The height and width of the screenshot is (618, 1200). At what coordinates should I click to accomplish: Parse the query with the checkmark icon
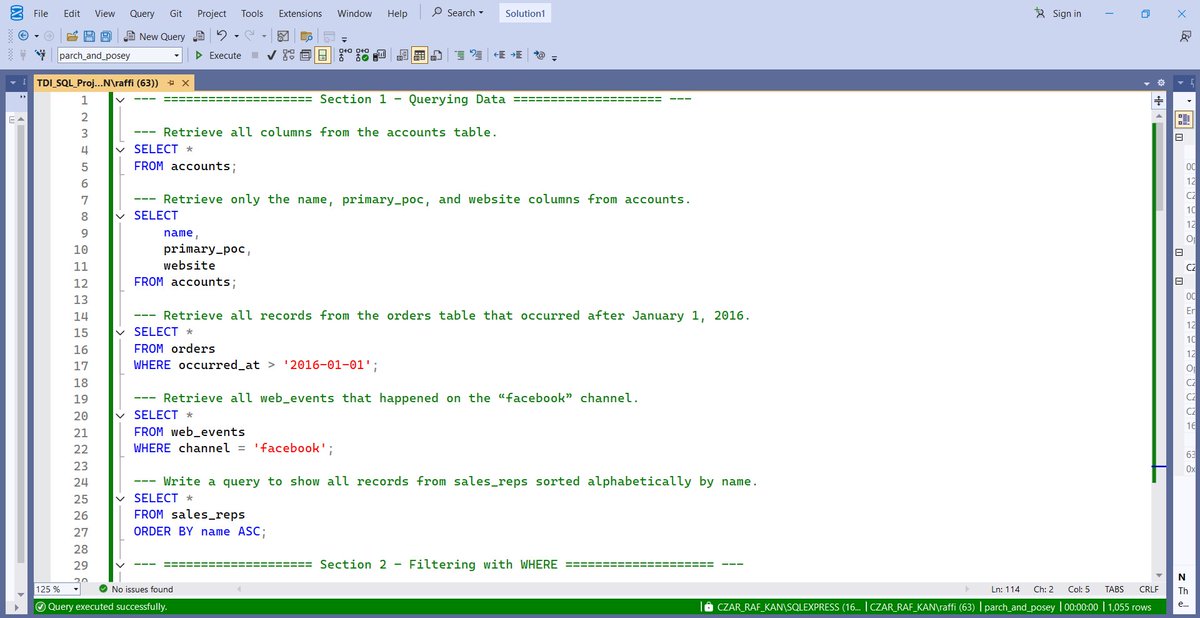[x=271, y=55]
